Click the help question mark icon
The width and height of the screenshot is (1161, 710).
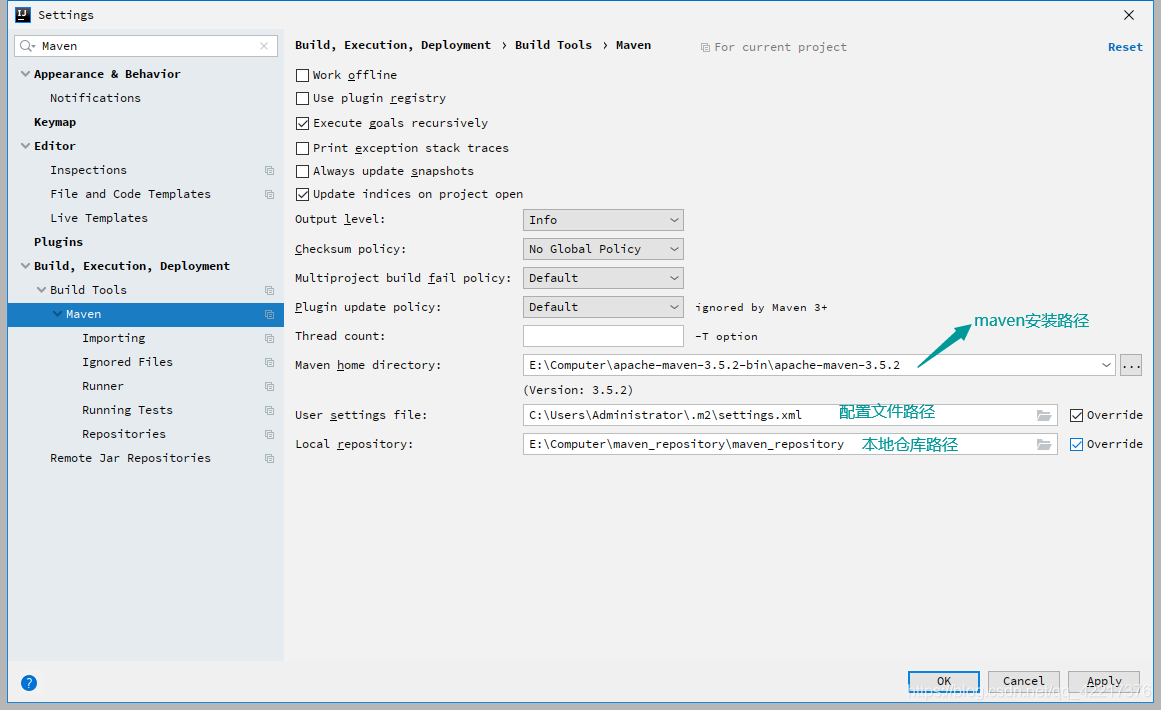tap(29, 683)
